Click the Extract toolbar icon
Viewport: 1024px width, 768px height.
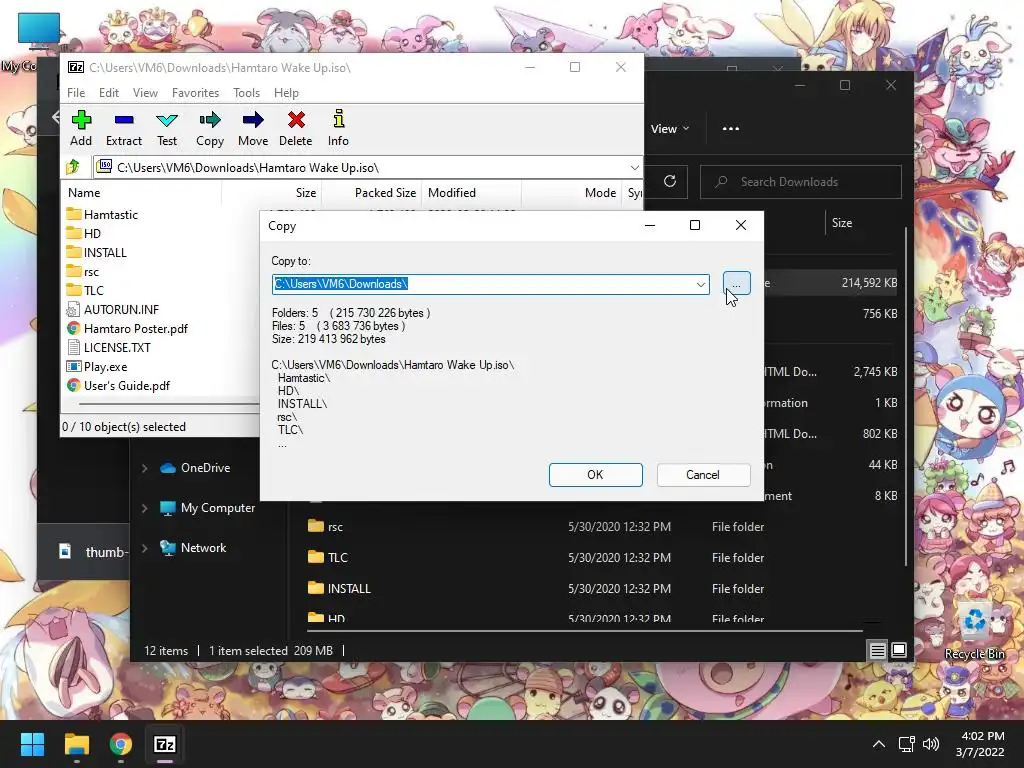(123, 128)
